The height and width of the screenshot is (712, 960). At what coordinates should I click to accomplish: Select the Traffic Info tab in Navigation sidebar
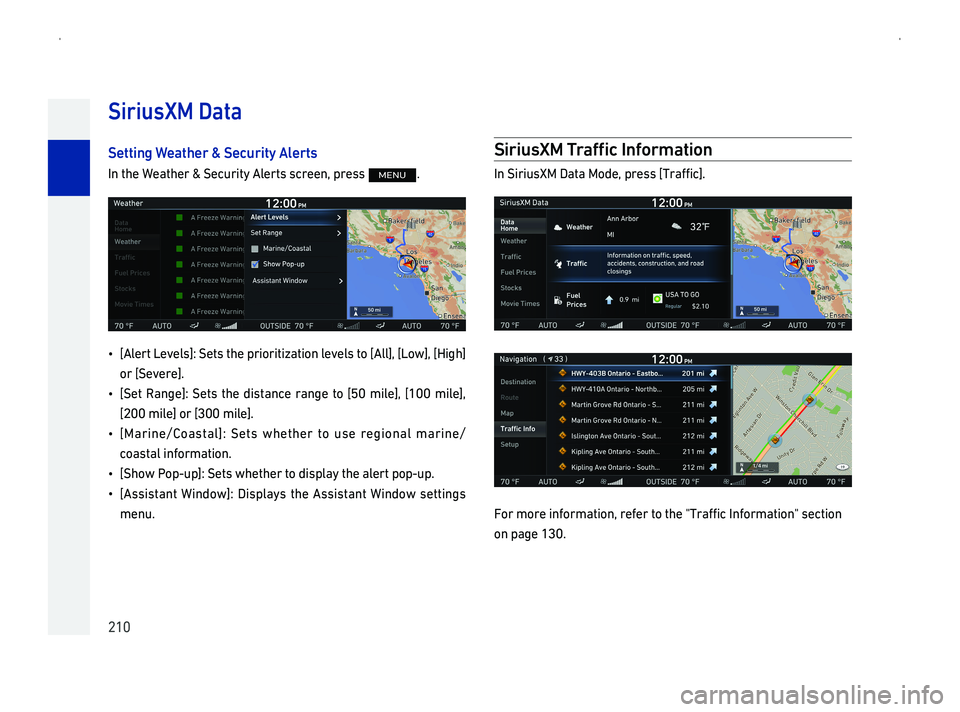pos(518,429)
